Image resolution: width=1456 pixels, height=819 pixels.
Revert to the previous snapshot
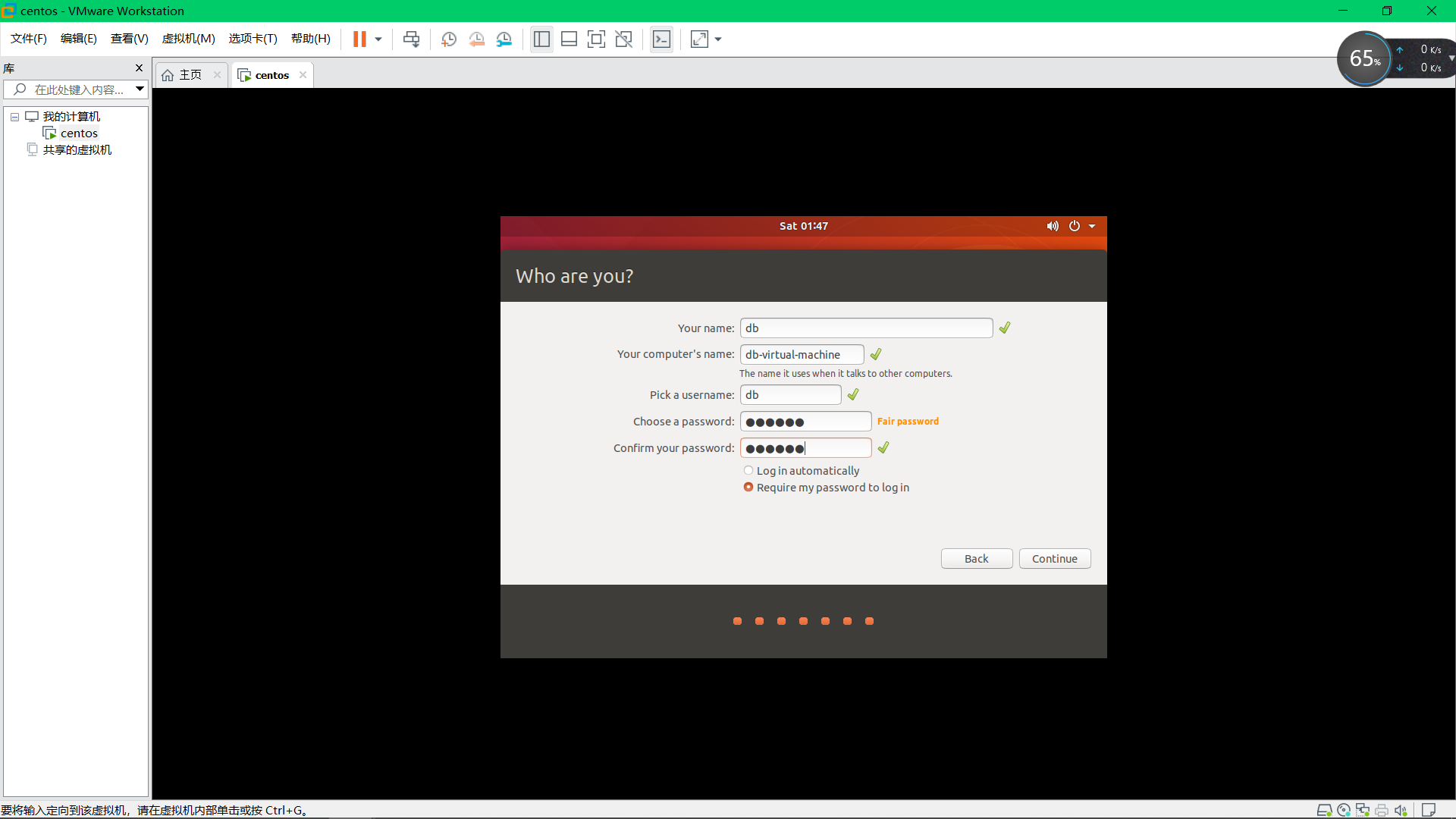(476, 39)
